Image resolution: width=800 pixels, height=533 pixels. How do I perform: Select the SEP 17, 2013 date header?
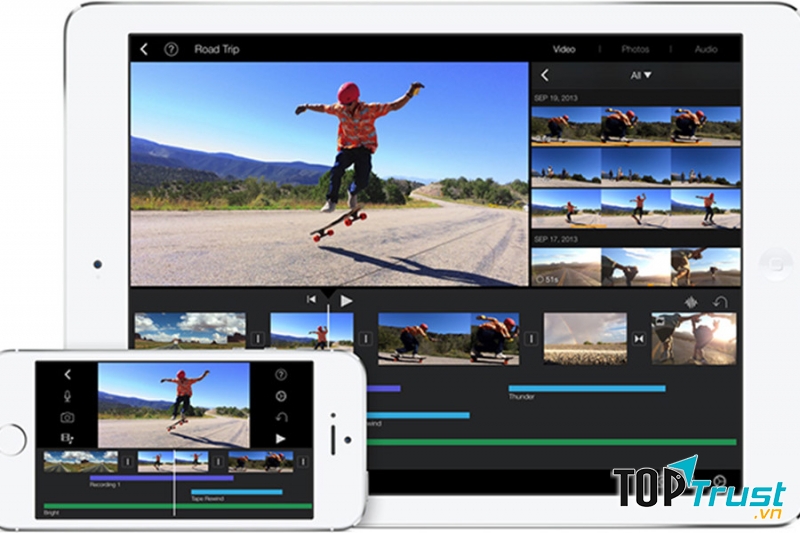point(556,239)
